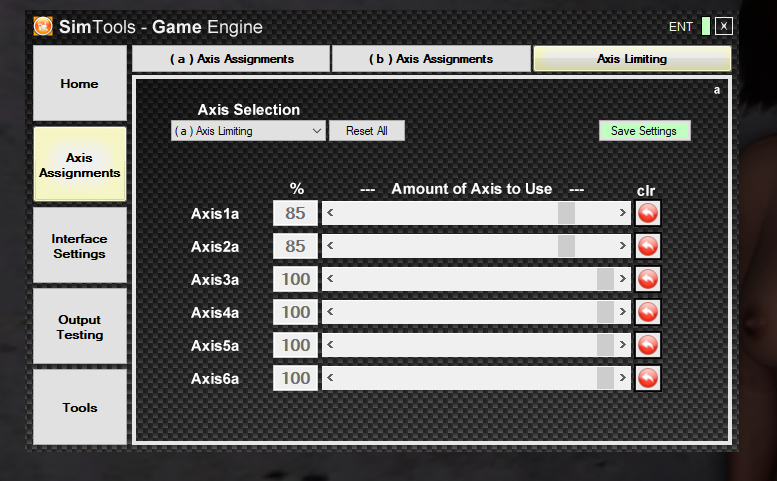Screen dimensions: 777x481
Task: Increase Axis4a with the right arrow
Action: pos(622,312)
